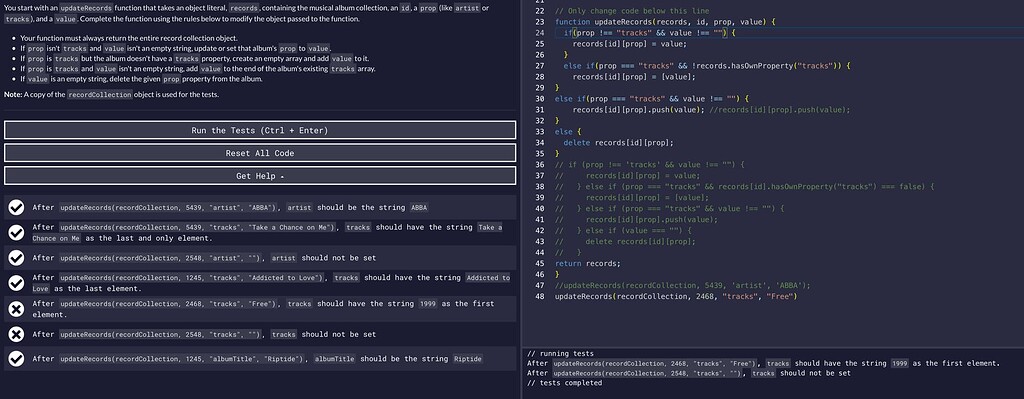This screenshot has width=1024, height=399.
Task: Click updateRecords call with 2468 on line 48
Action: coord(676,296)
